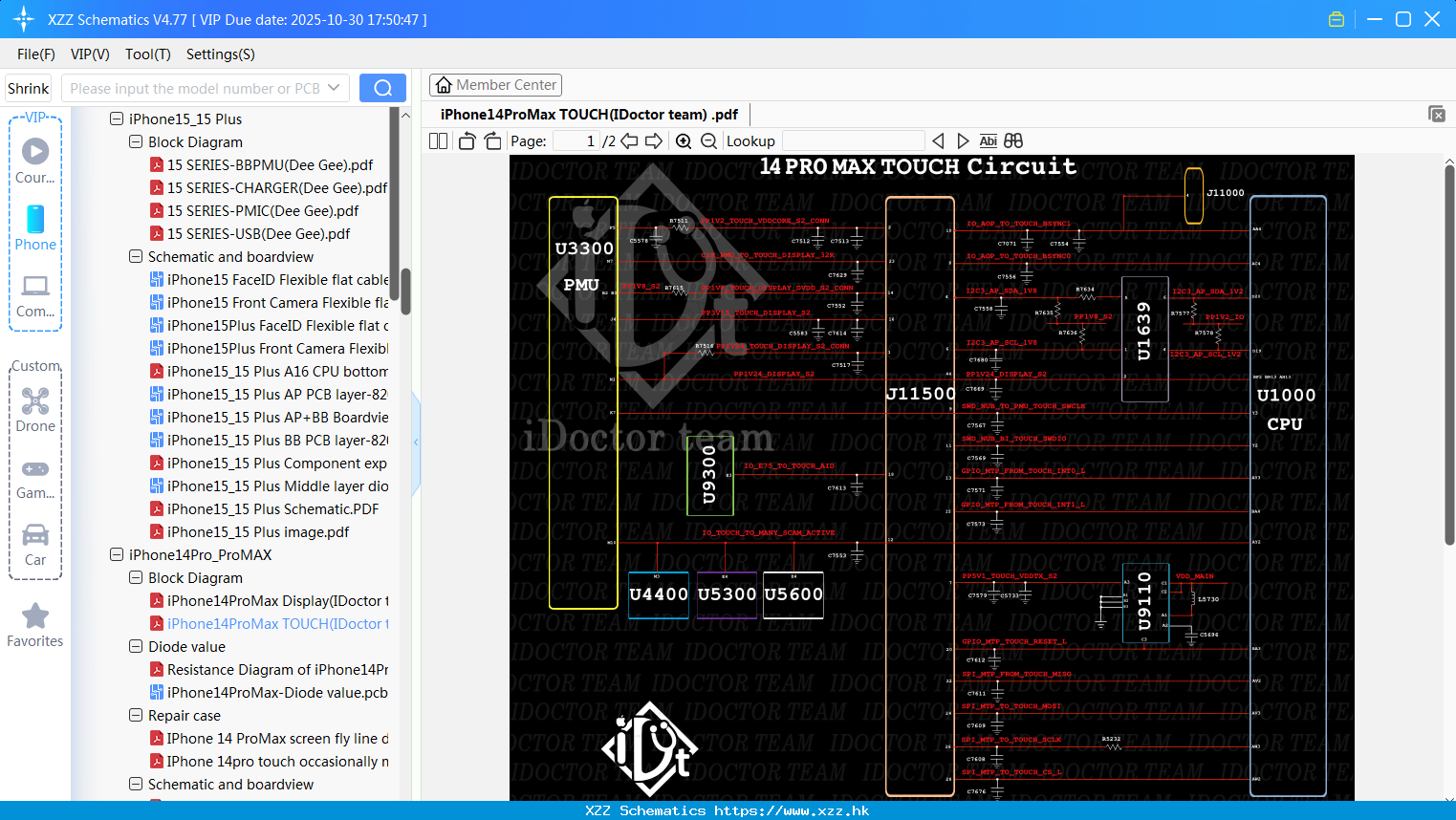Go to next page arrow
Screen dimensions: 1456x820
click(654, 140)
